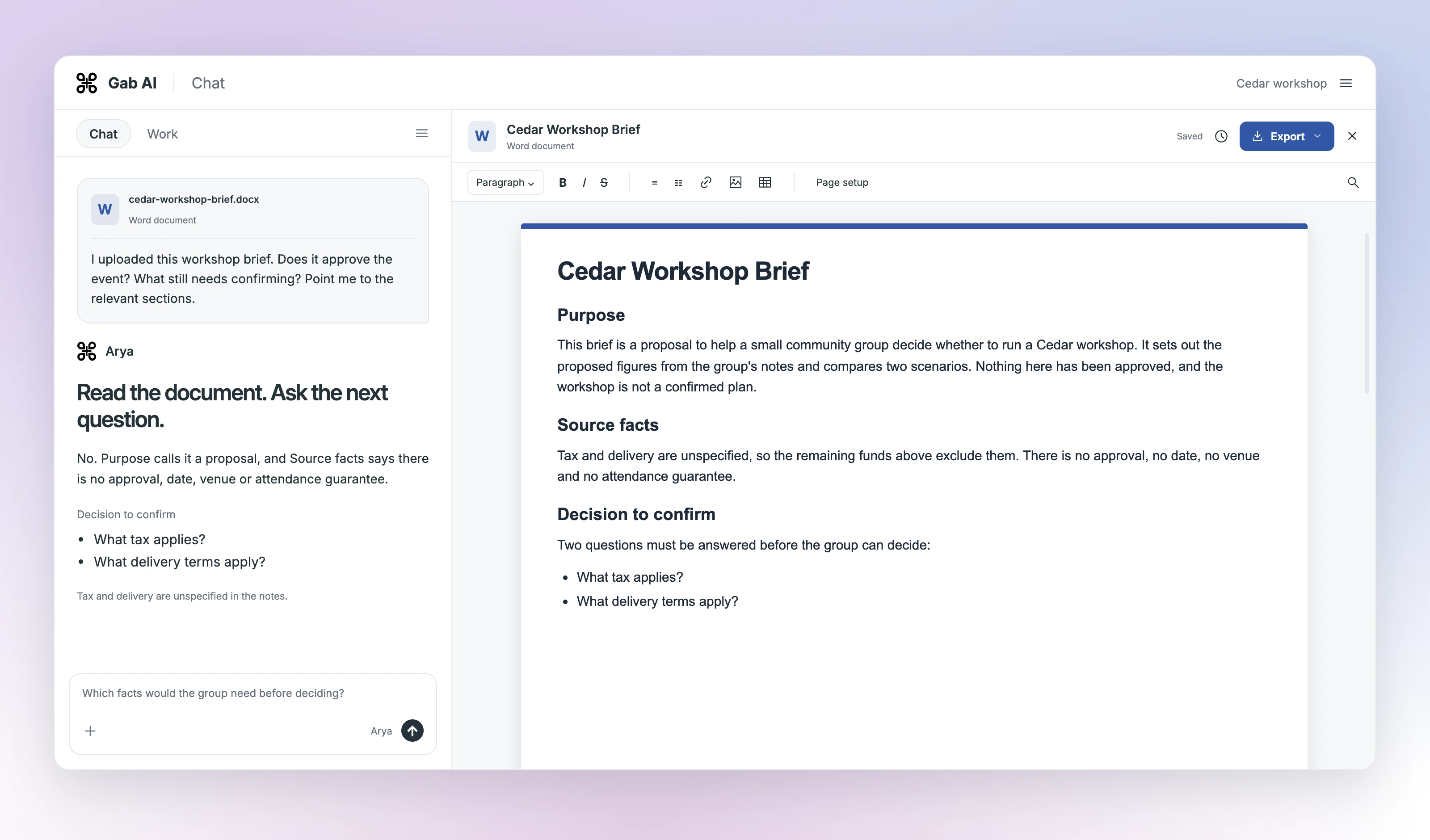Click the Purpose section heading

(x=591, y=315)
